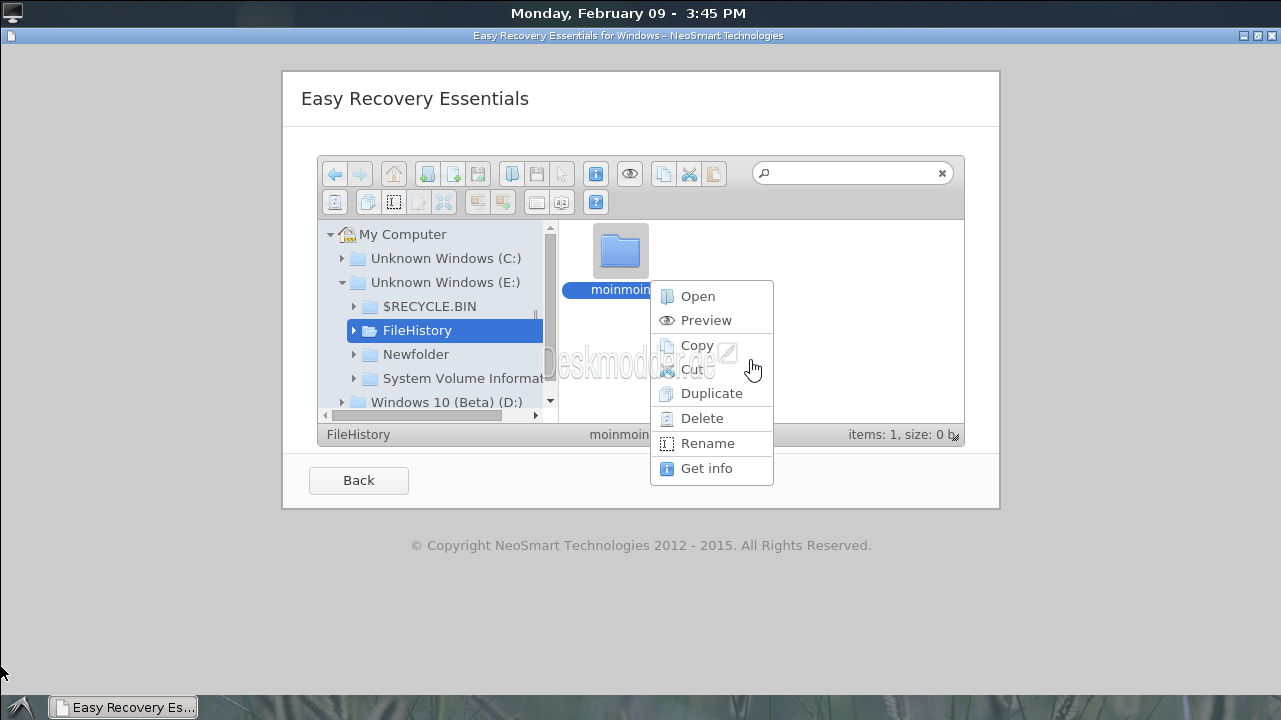Click the home icon in toolbar
The image size is (1281, 720).
point(394,174)
